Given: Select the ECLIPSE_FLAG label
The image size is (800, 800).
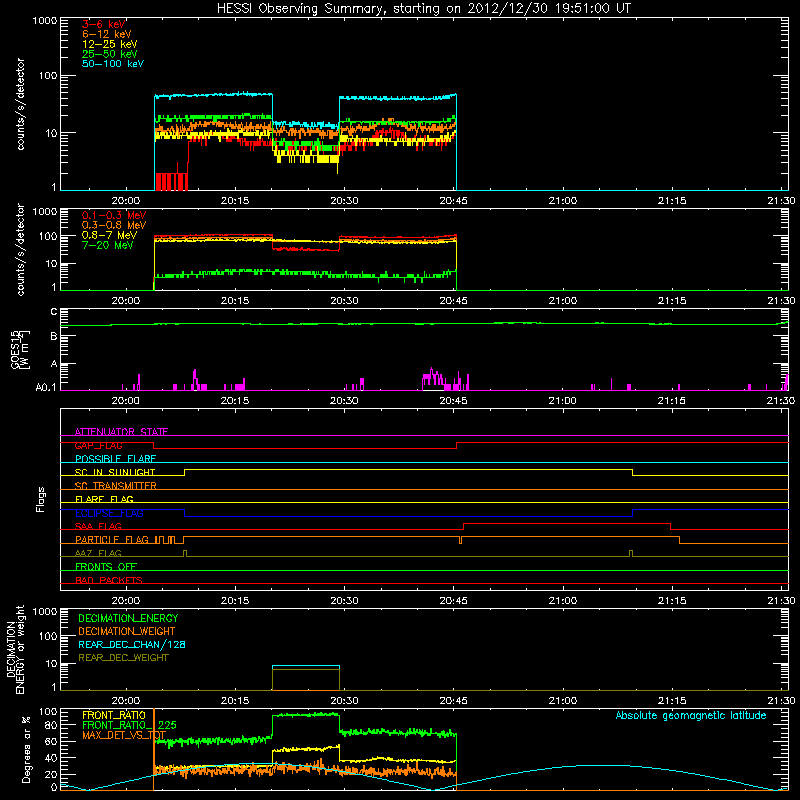Looking at the screenshot, I should (109, 513).
